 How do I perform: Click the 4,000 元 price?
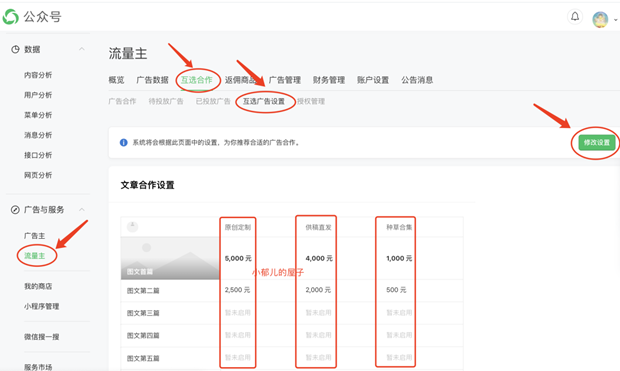(x=319, y=258)
